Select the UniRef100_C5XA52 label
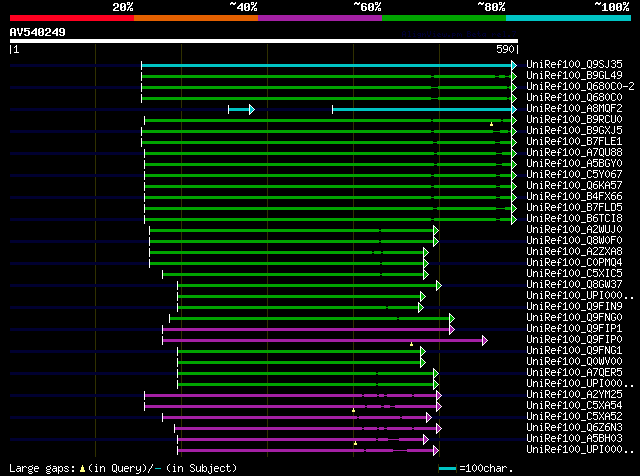Image resolution: width=640 pixels, height=476 pixels. (x=574, y=417)
